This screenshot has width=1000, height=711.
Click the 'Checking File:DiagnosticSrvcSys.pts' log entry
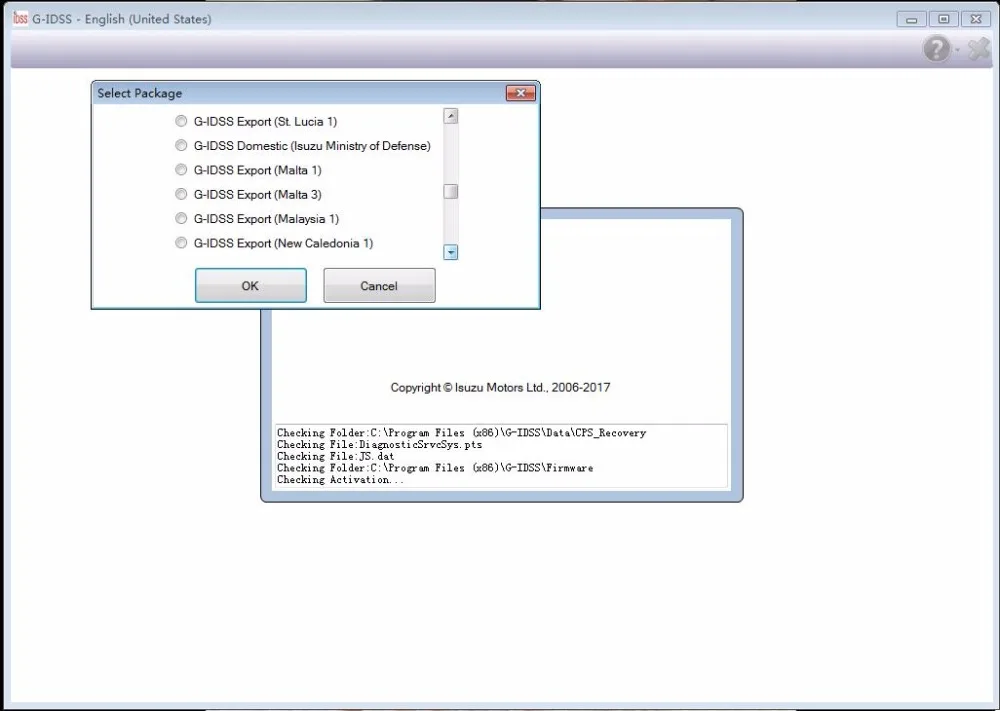click(379, 444)
